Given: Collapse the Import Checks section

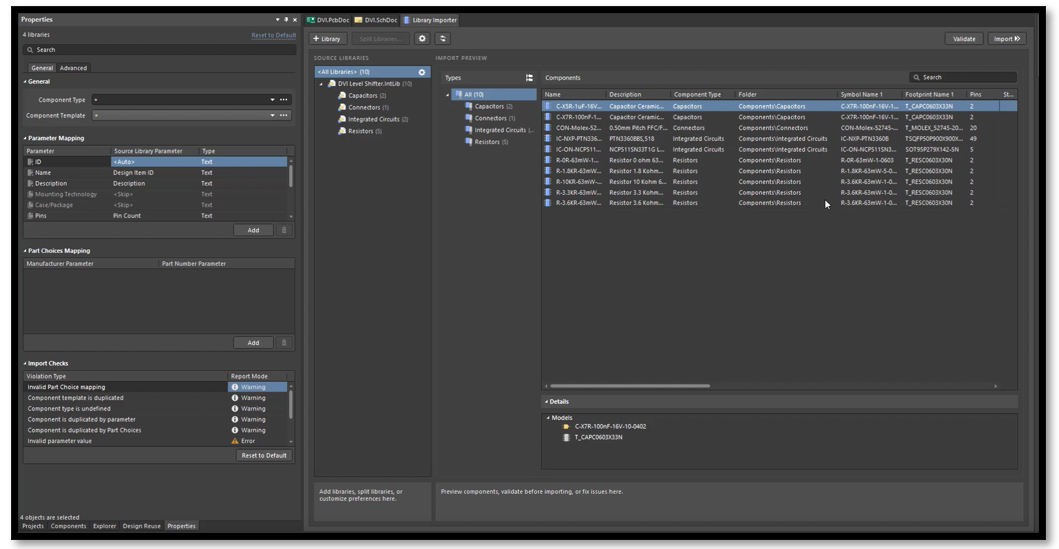Looking at the screenshot, I should coord(25,363).
